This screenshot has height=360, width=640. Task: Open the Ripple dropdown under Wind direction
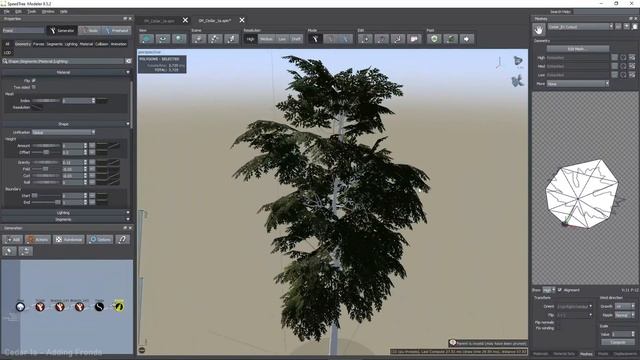click(624, 315)
